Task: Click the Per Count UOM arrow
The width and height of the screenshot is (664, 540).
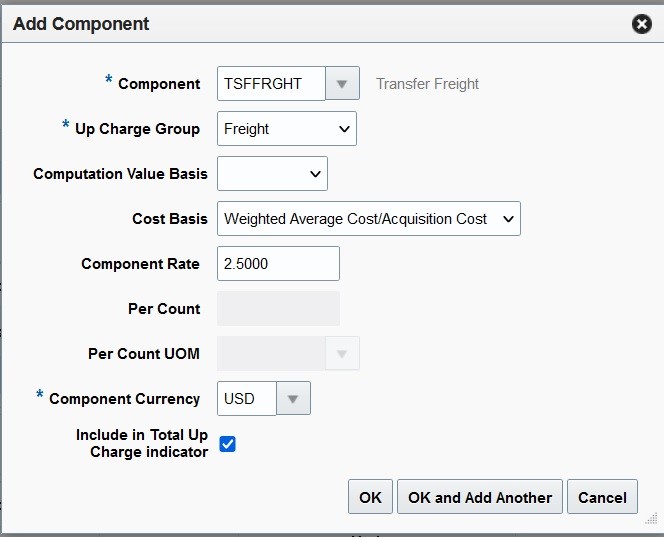Action: coord(342,354)
